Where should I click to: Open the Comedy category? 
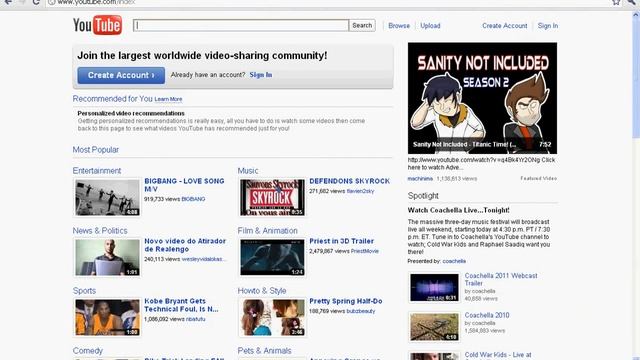click(x=87, y=351)
